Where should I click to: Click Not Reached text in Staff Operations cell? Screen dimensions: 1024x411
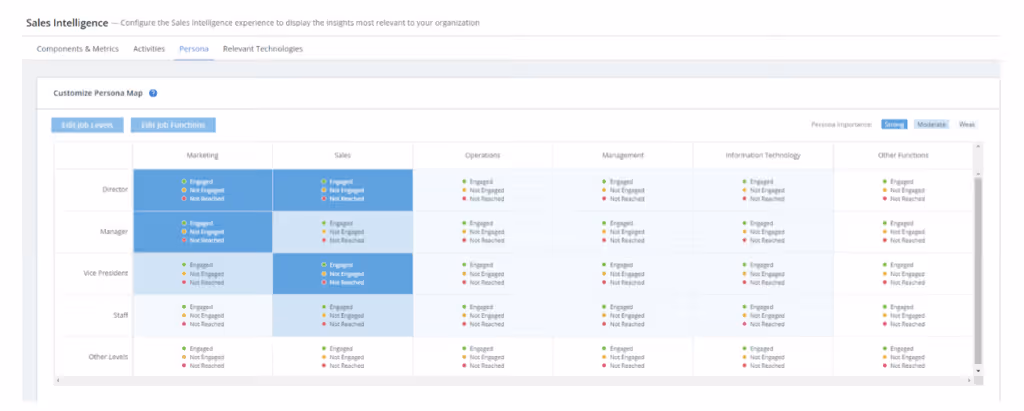coord(487,324)
